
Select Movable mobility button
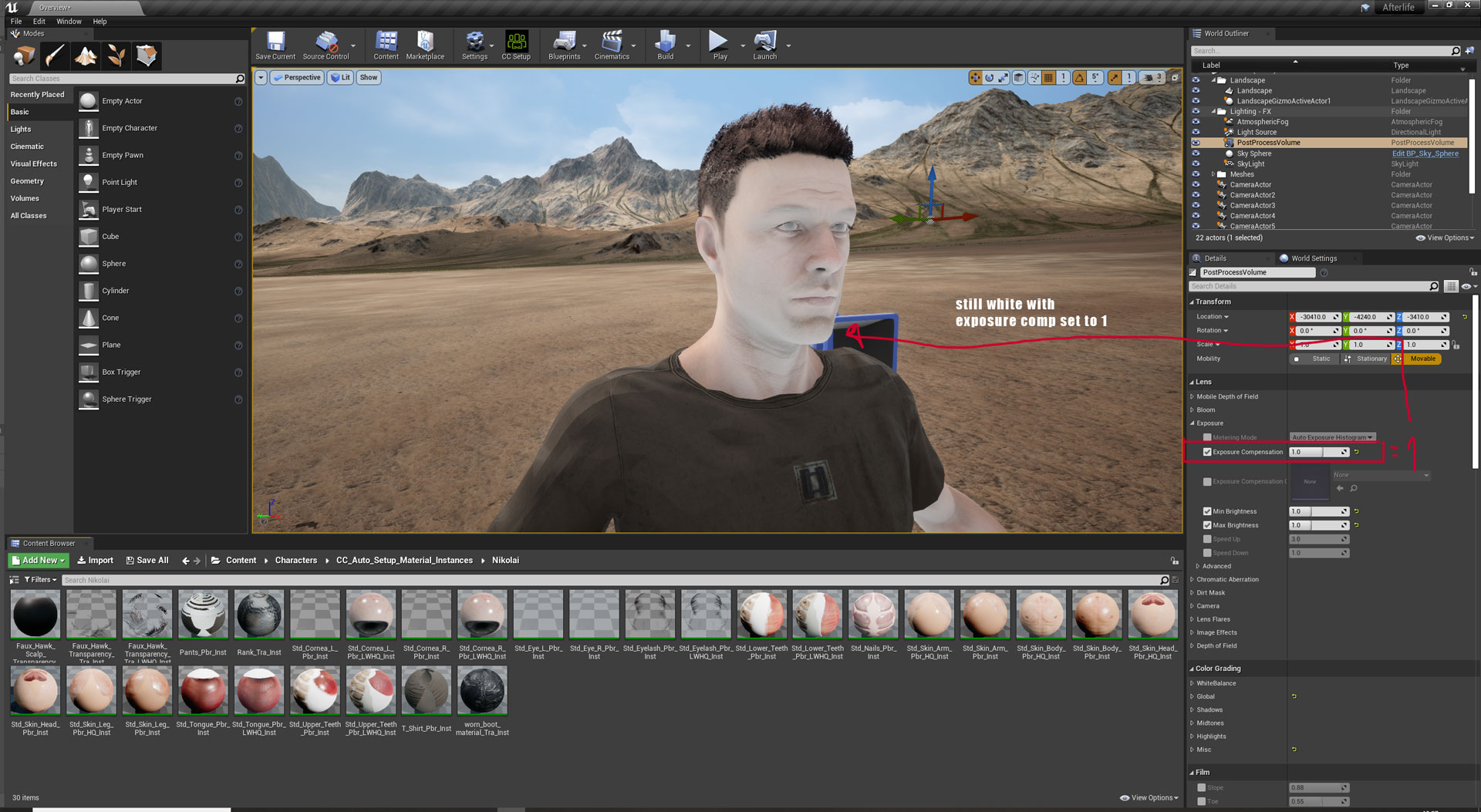1417,359
